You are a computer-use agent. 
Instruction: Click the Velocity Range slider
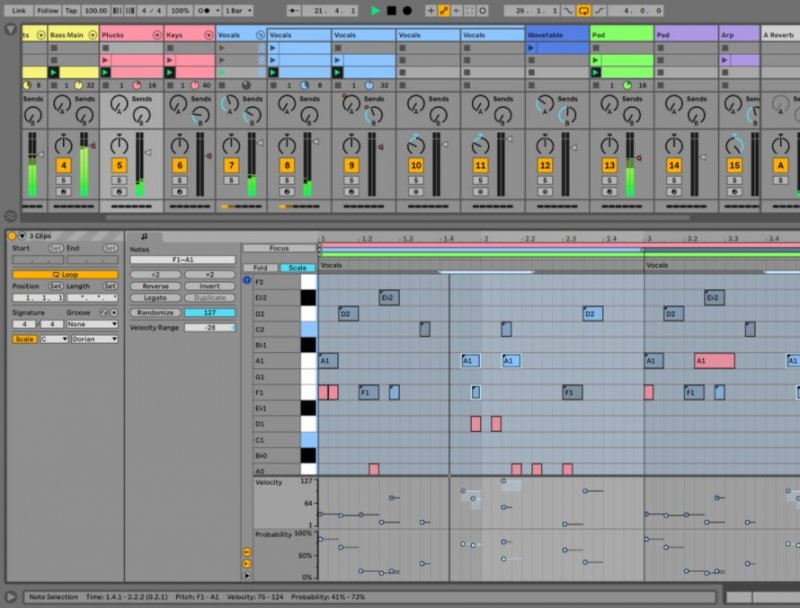coord(209,327)
